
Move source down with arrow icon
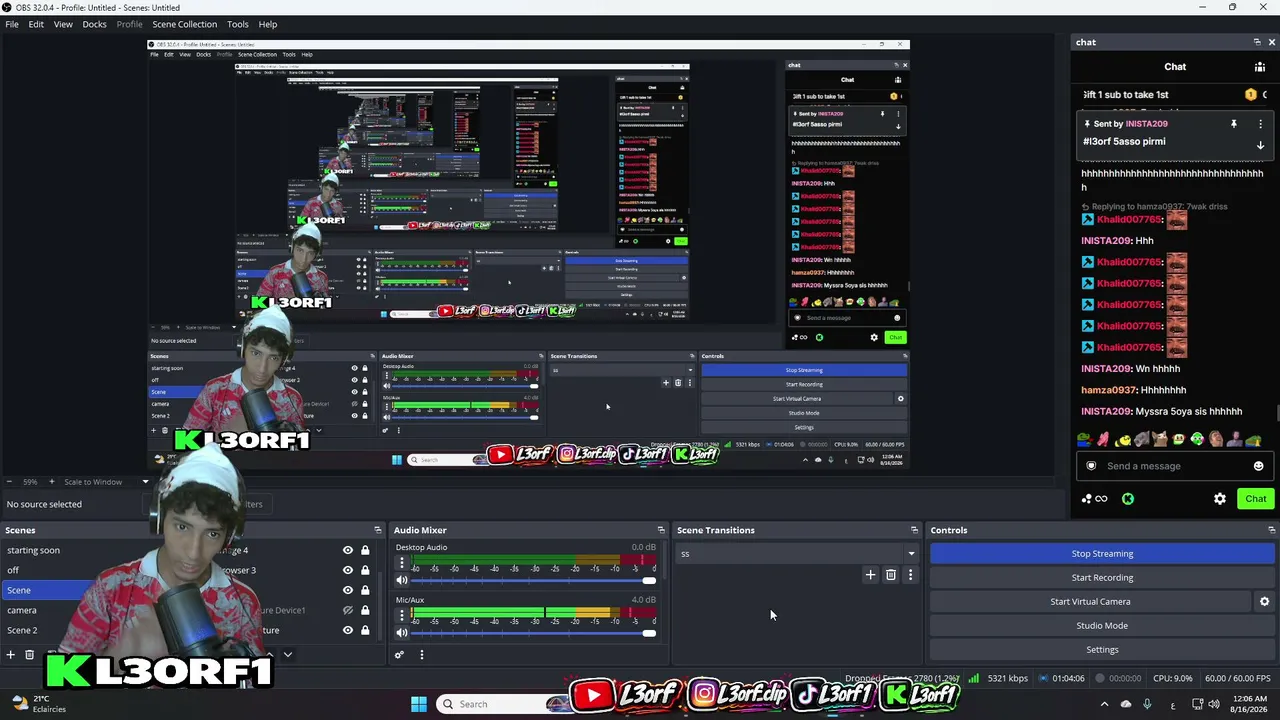pos(287,655)
